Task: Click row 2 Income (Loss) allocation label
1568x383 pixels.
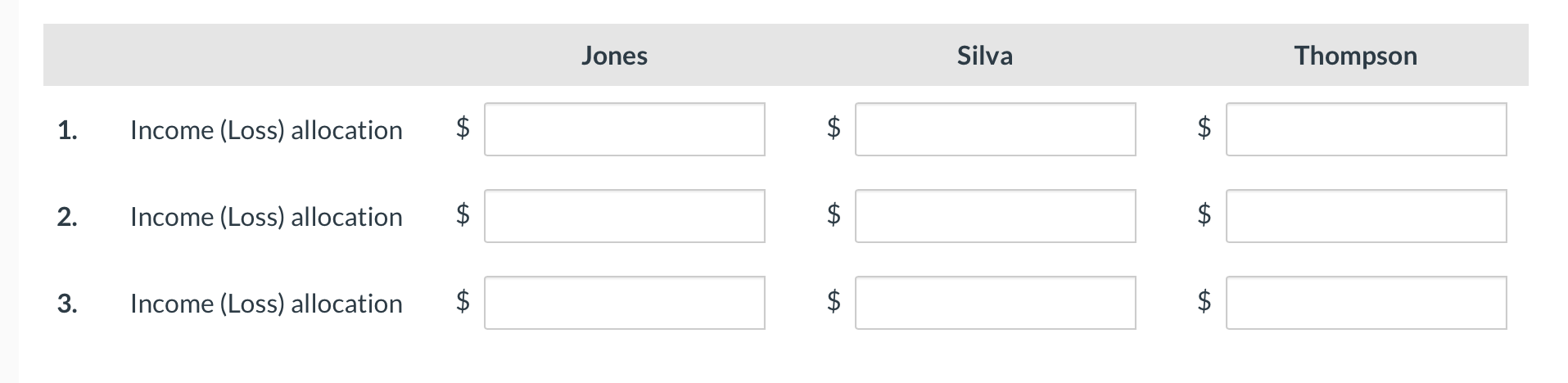Action: point(266,217)
